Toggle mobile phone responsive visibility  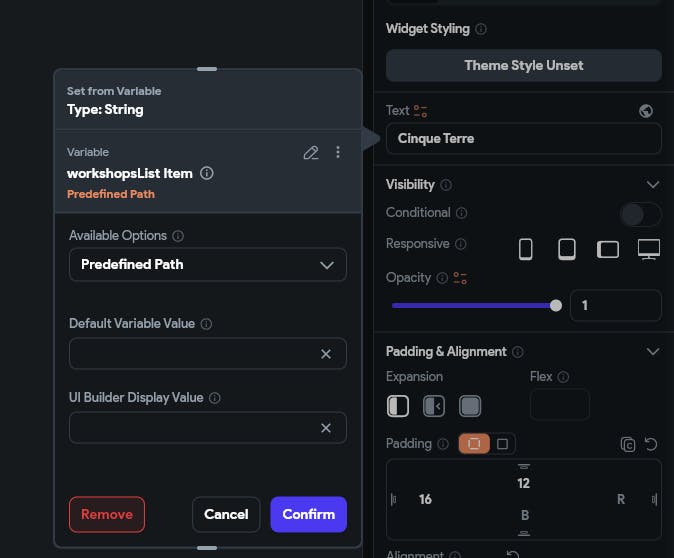(526, 249)
